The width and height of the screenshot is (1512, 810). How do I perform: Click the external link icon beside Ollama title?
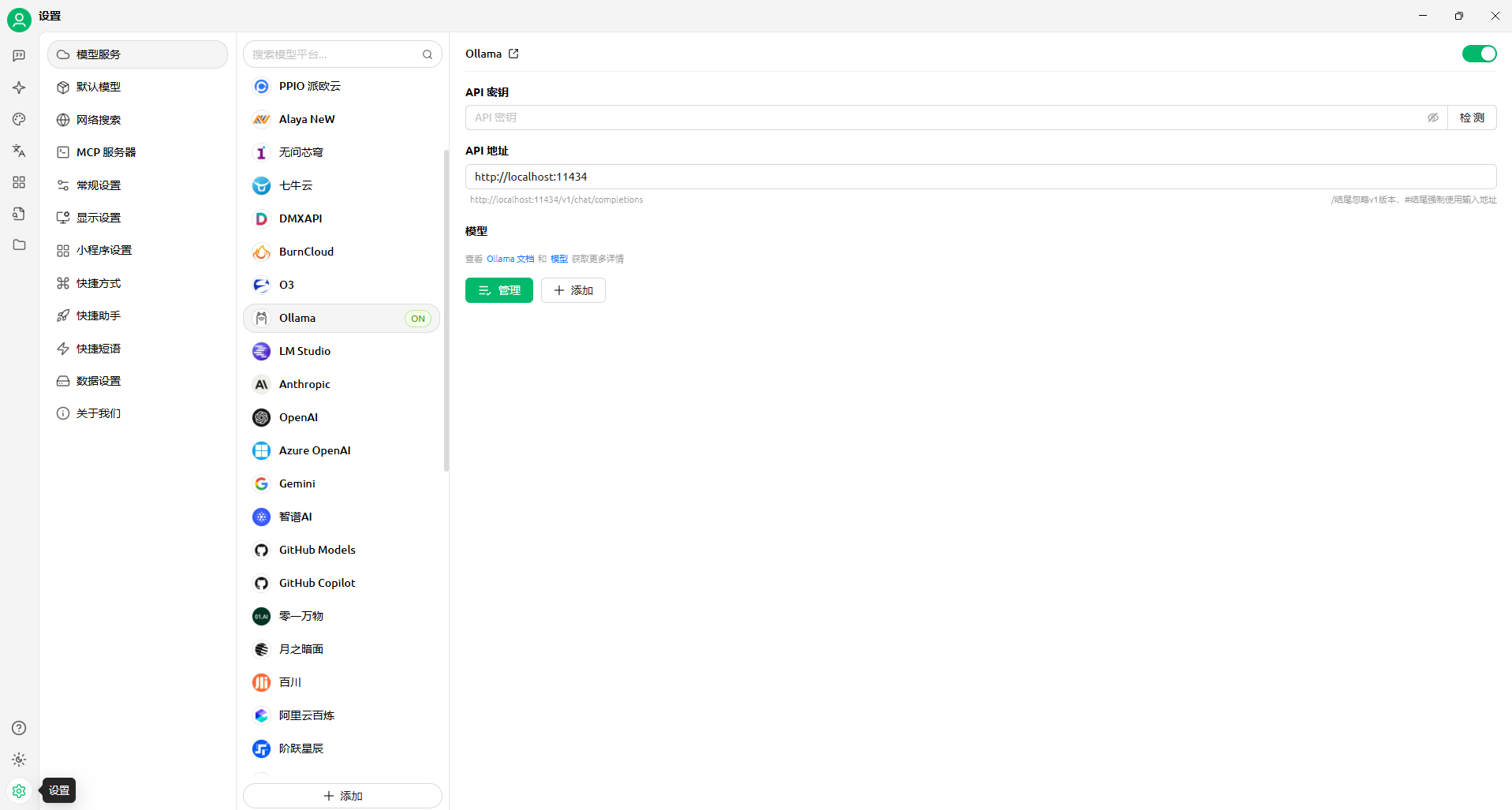point(513,54)
